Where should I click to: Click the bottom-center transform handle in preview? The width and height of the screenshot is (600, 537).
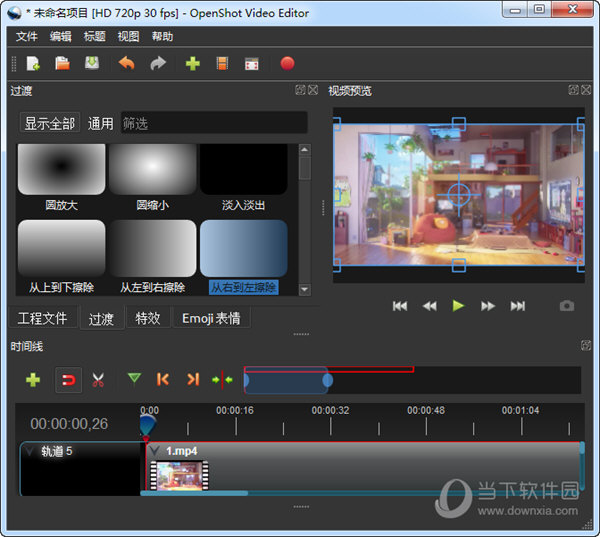pos(459,265)
